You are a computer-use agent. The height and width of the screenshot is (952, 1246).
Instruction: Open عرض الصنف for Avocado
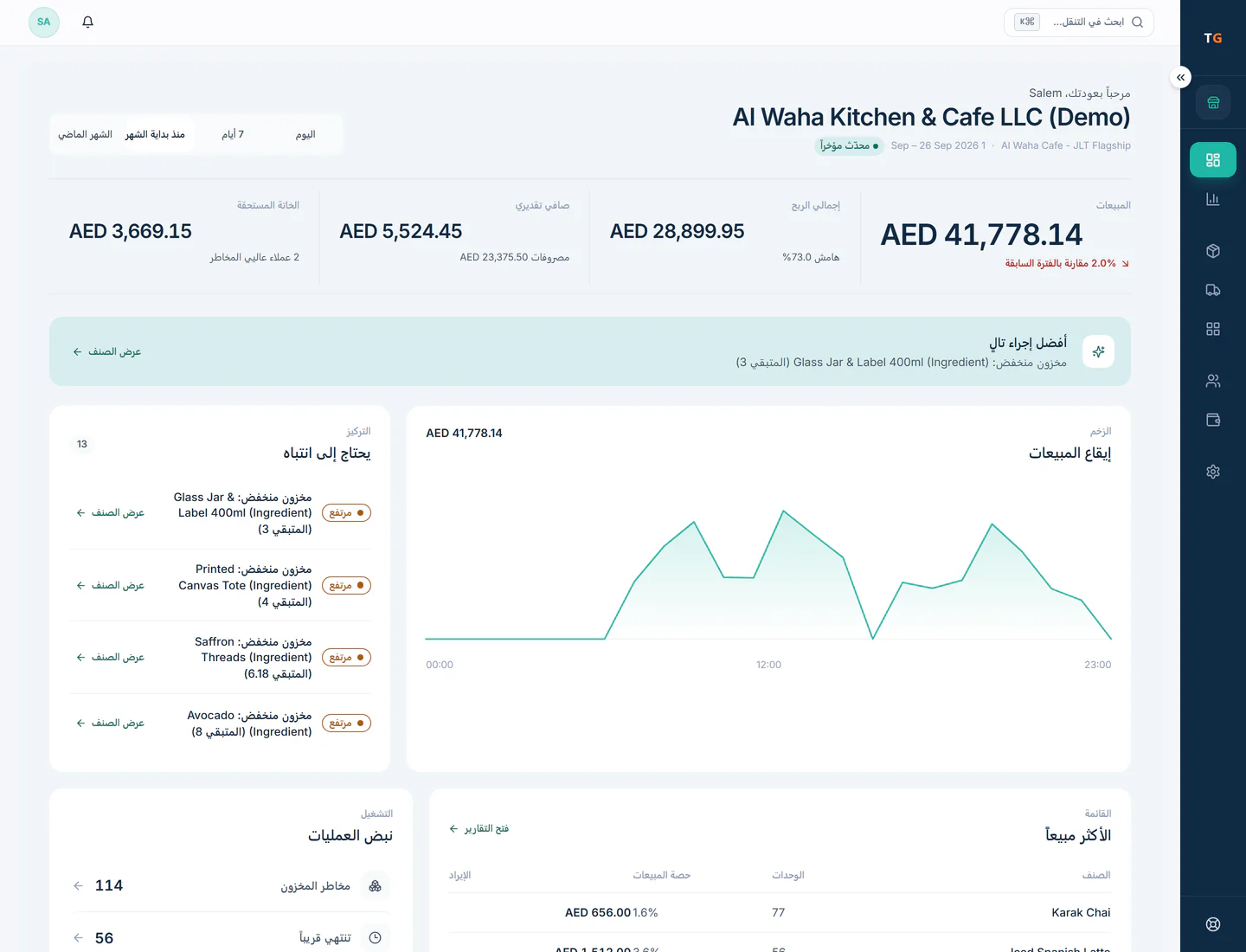click(110, 723)
